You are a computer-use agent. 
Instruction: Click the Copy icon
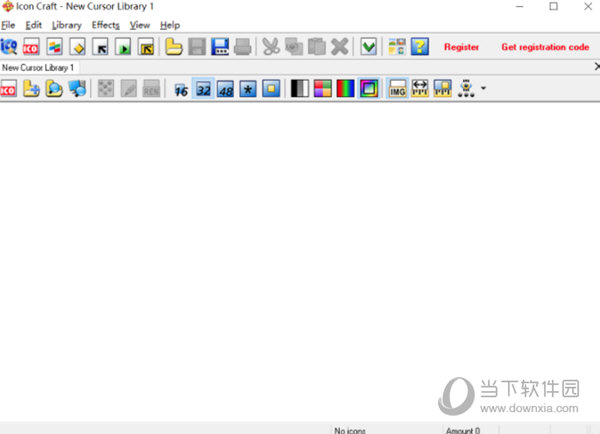point(294,47)
